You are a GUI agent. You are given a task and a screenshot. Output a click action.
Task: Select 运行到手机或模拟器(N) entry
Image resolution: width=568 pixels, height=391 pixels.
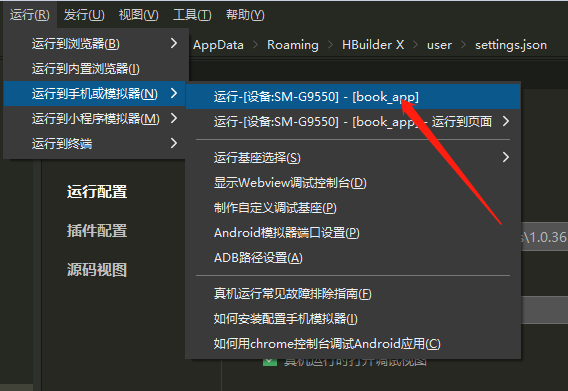pyautogui.click(x=95, y=93)
